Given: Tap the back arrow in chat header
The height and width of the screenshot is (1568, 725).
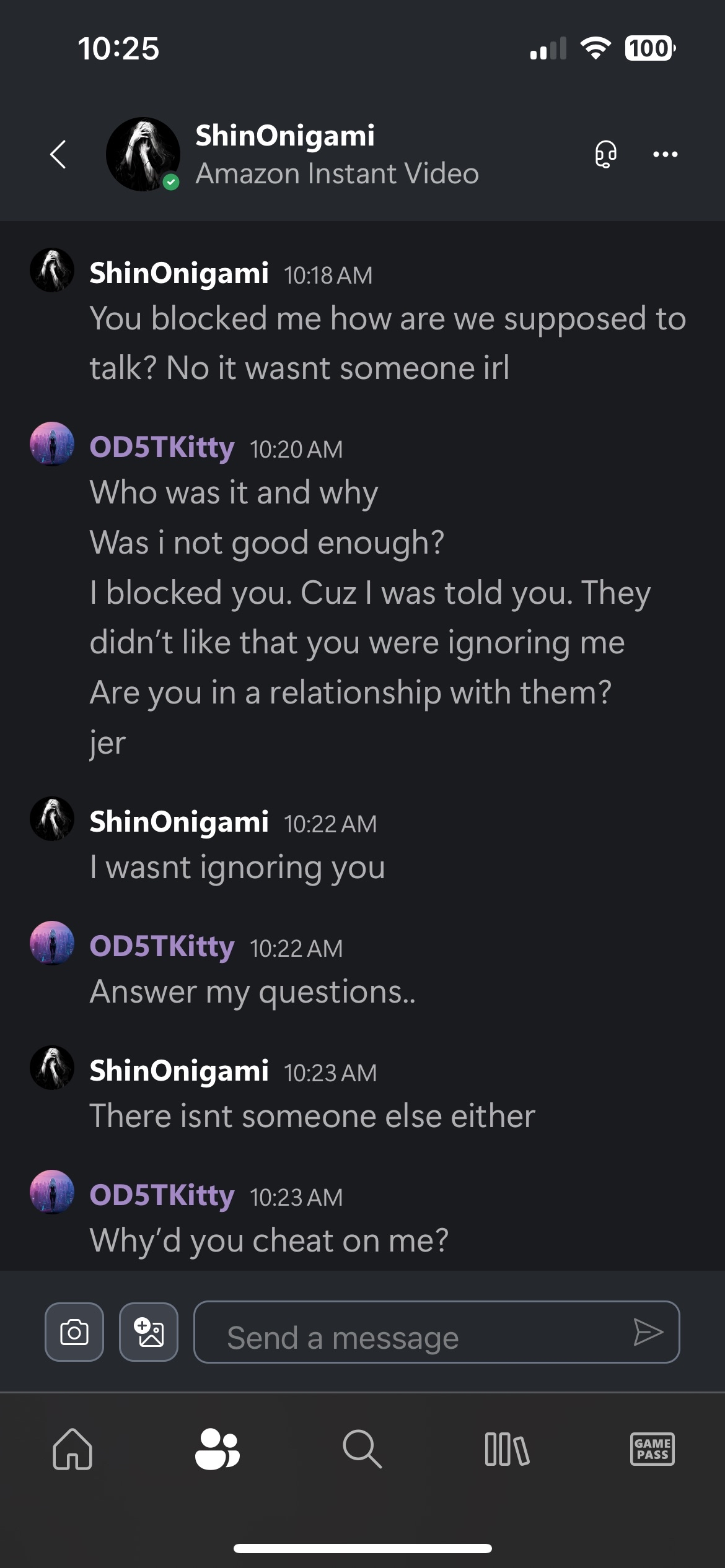Looking at the screenshot, I should tap(58, 154).
